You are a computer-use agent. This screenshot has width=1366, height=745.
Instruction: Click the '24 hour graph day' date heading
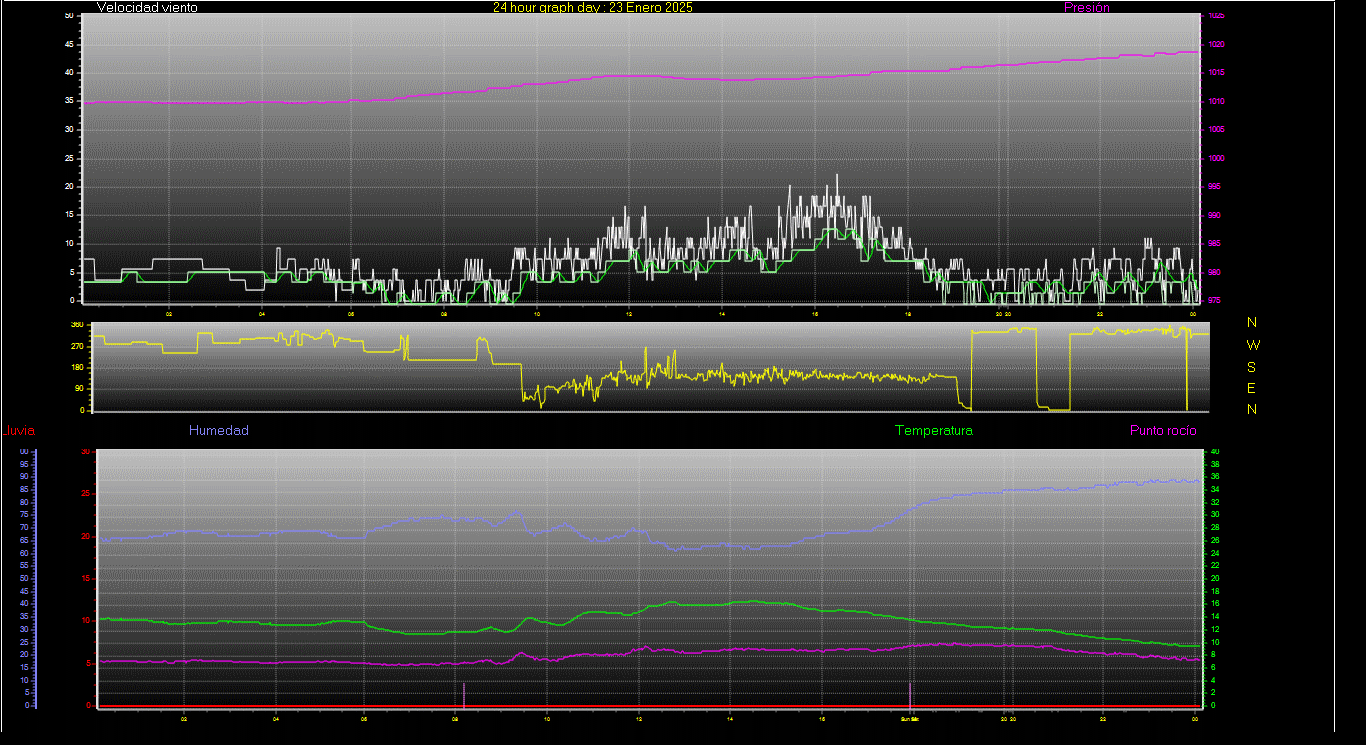tap(592, 7)
